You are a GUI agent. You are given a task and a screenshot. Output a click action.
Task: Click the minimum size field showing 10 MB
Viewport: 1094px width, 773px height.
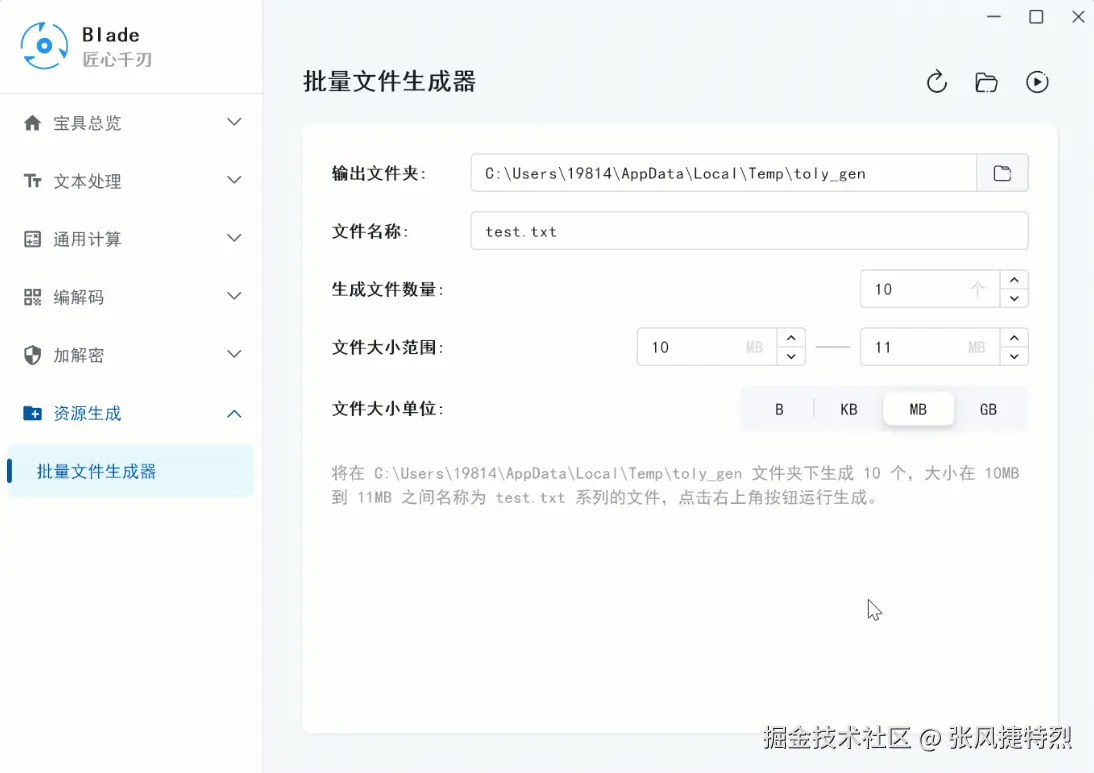click(707, 347)
